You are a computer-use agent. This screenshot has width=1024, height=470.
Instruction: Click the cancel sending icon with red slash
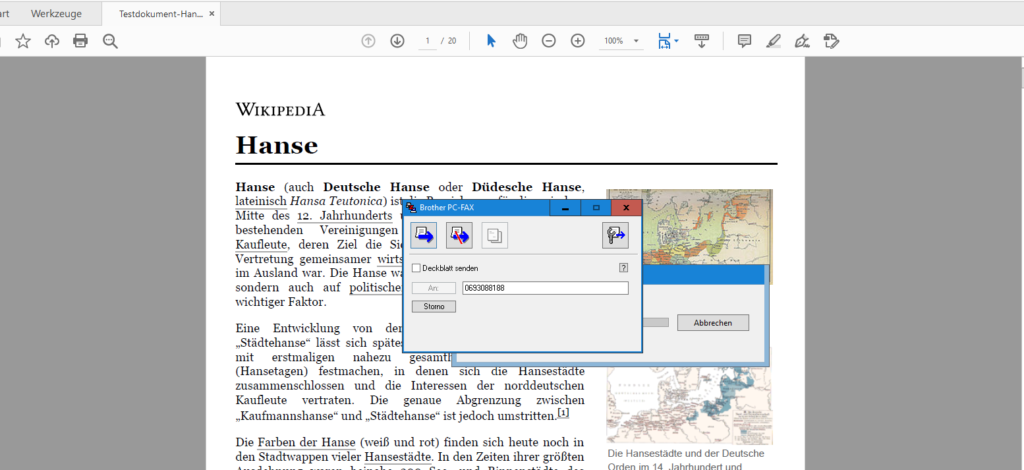pos(459,235)
